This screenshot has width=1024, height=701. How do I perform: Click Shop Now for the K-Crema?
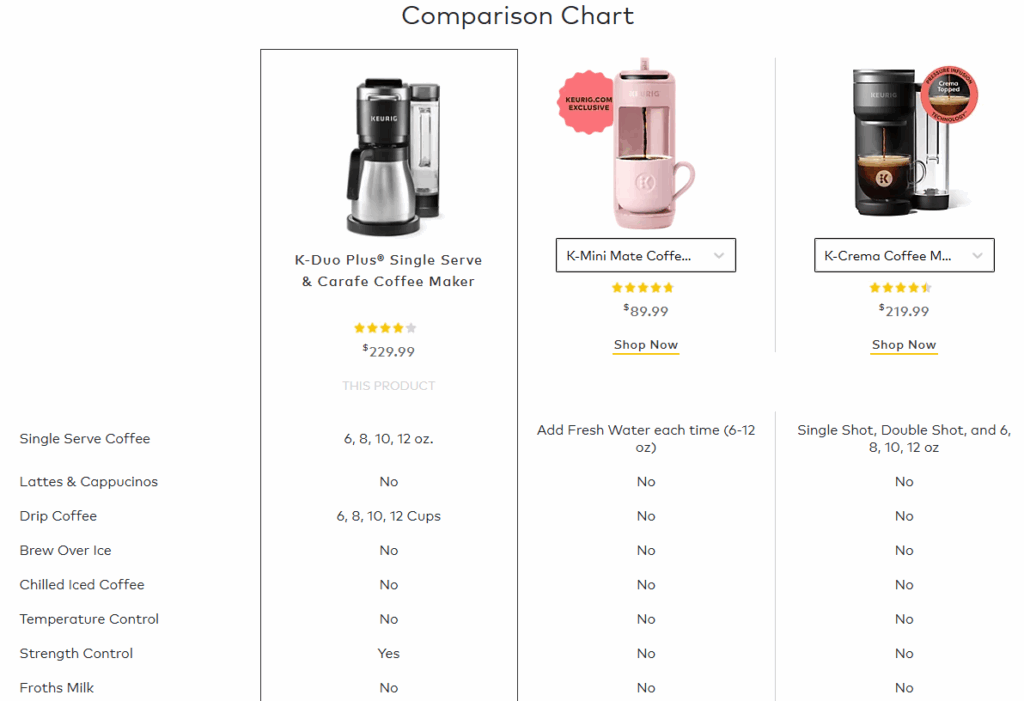[903, 345]
